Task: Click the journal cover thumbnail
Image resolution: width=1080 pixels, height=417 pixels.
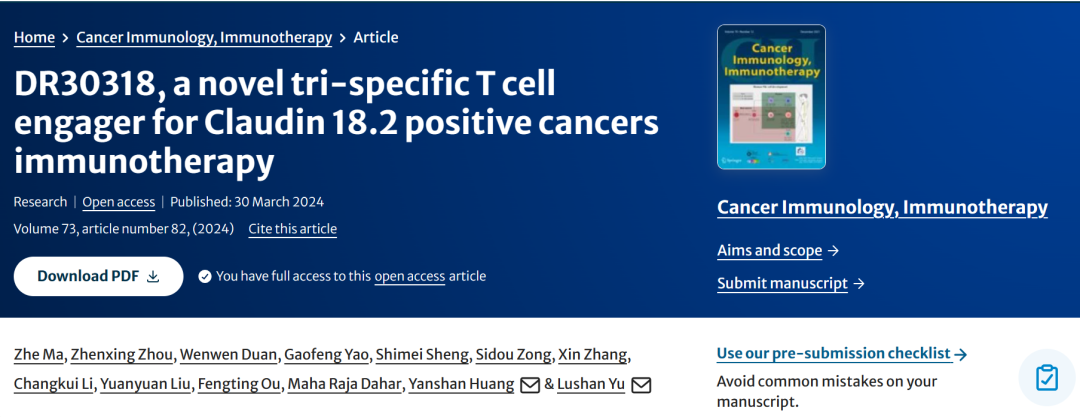Action: point(771,96)
